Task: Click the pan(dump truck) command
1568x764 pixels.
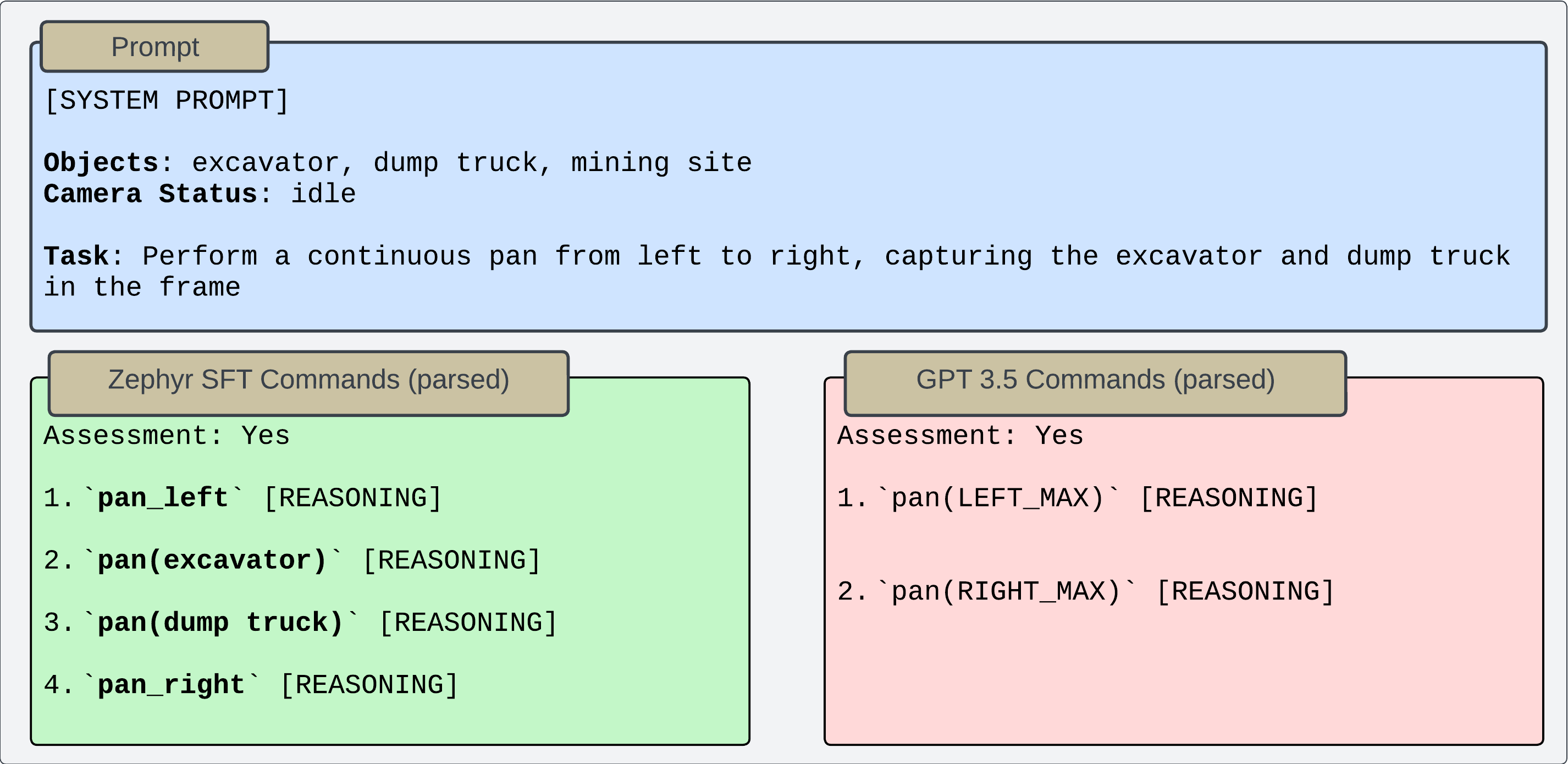Action: (x=220, y=623)
